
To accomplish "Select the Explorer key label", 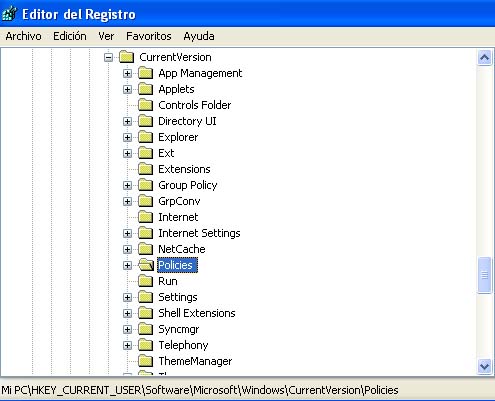I will pos(178,137).
